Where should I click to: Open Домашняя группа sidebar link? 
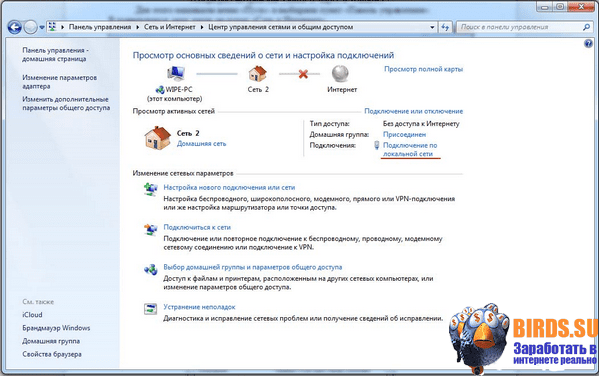[51, 341]
